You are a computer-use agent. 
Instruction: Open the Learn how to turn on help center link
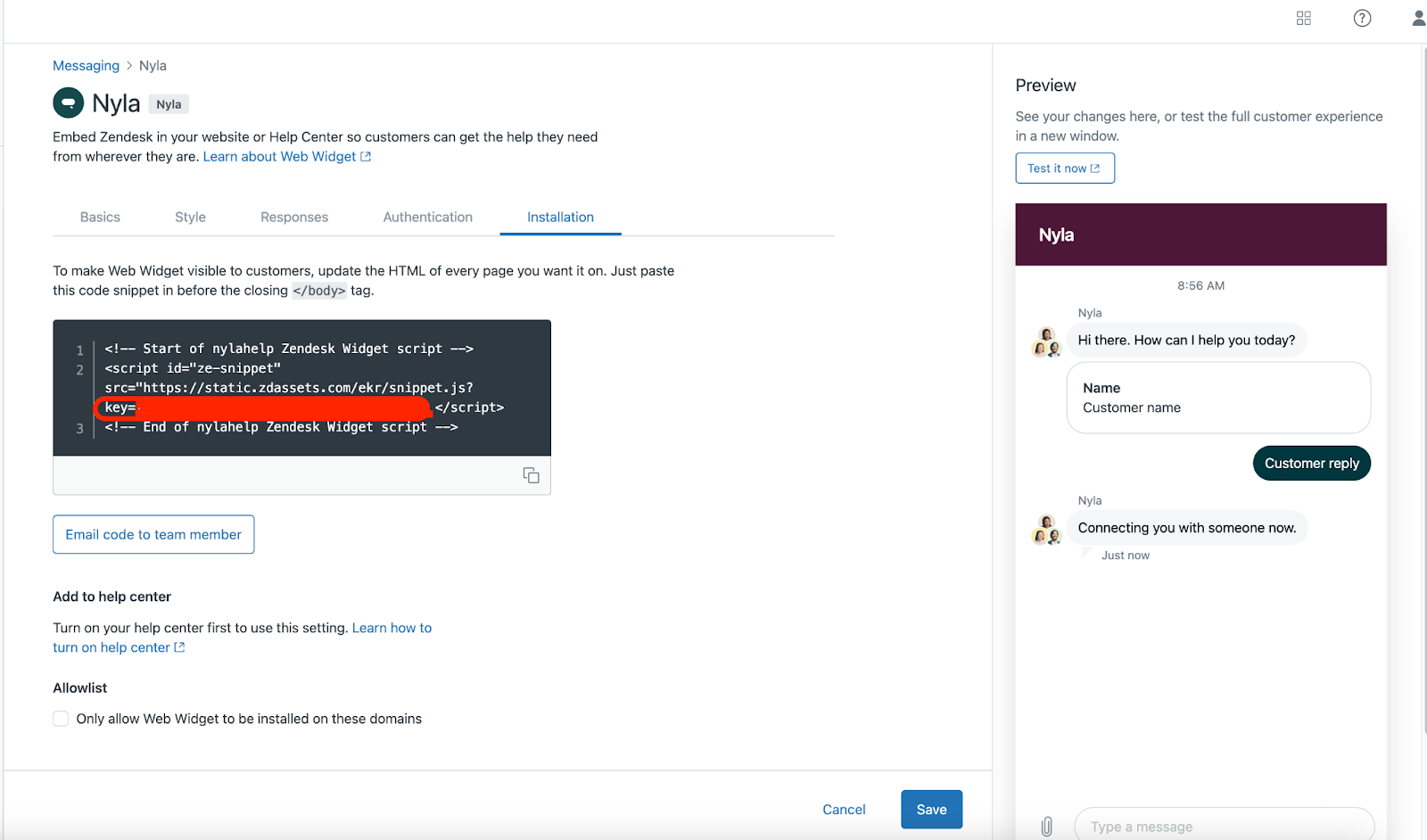392,628
